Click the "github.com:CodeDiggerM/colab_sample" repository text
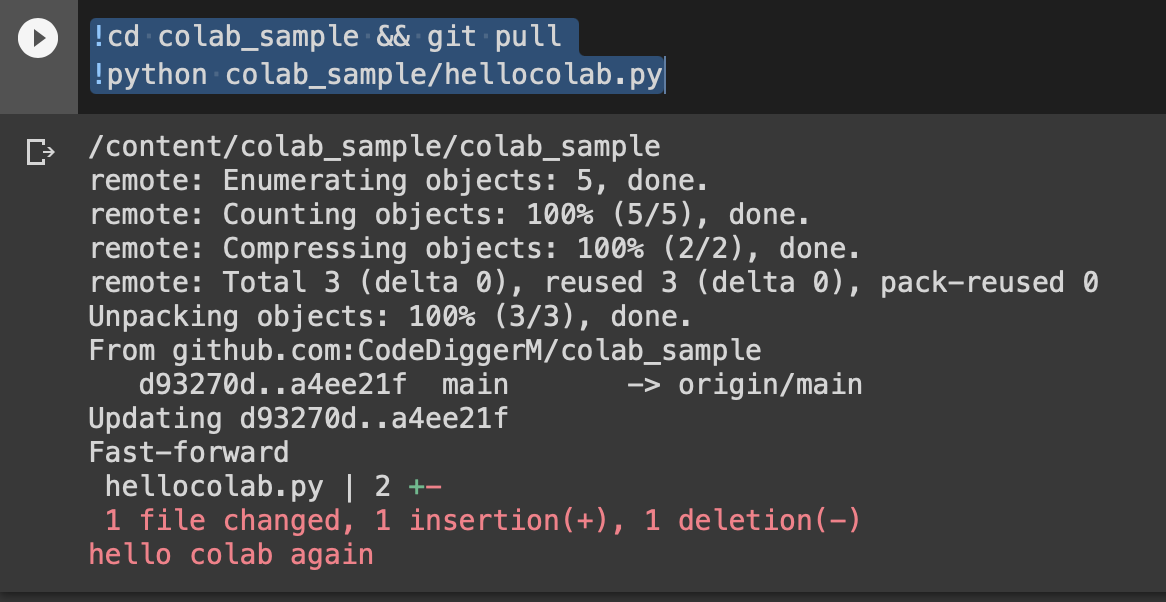 pyautogui.click(x=466, y=351)
